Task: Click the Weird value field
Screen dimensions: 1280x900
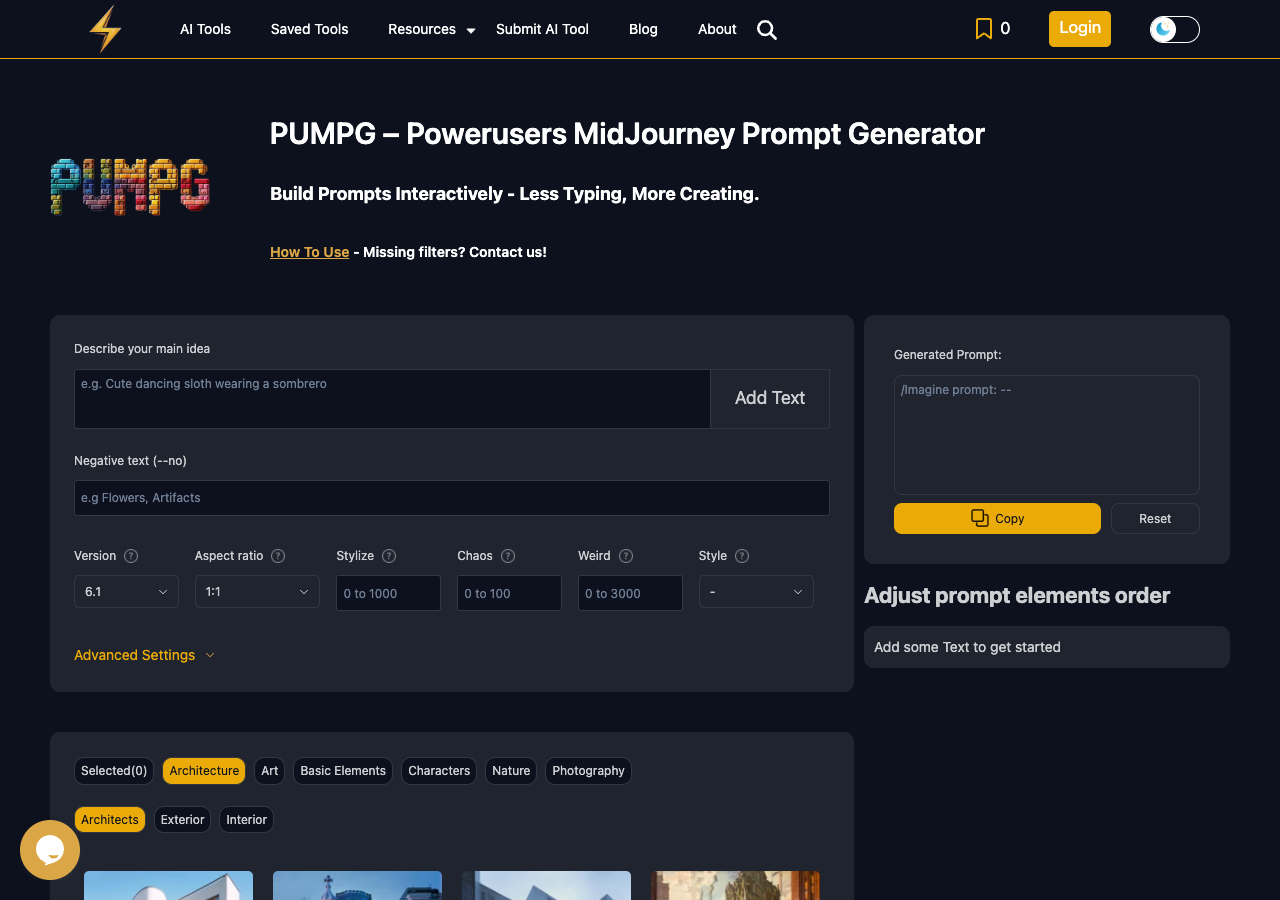Action: click(x=630, y=593)
